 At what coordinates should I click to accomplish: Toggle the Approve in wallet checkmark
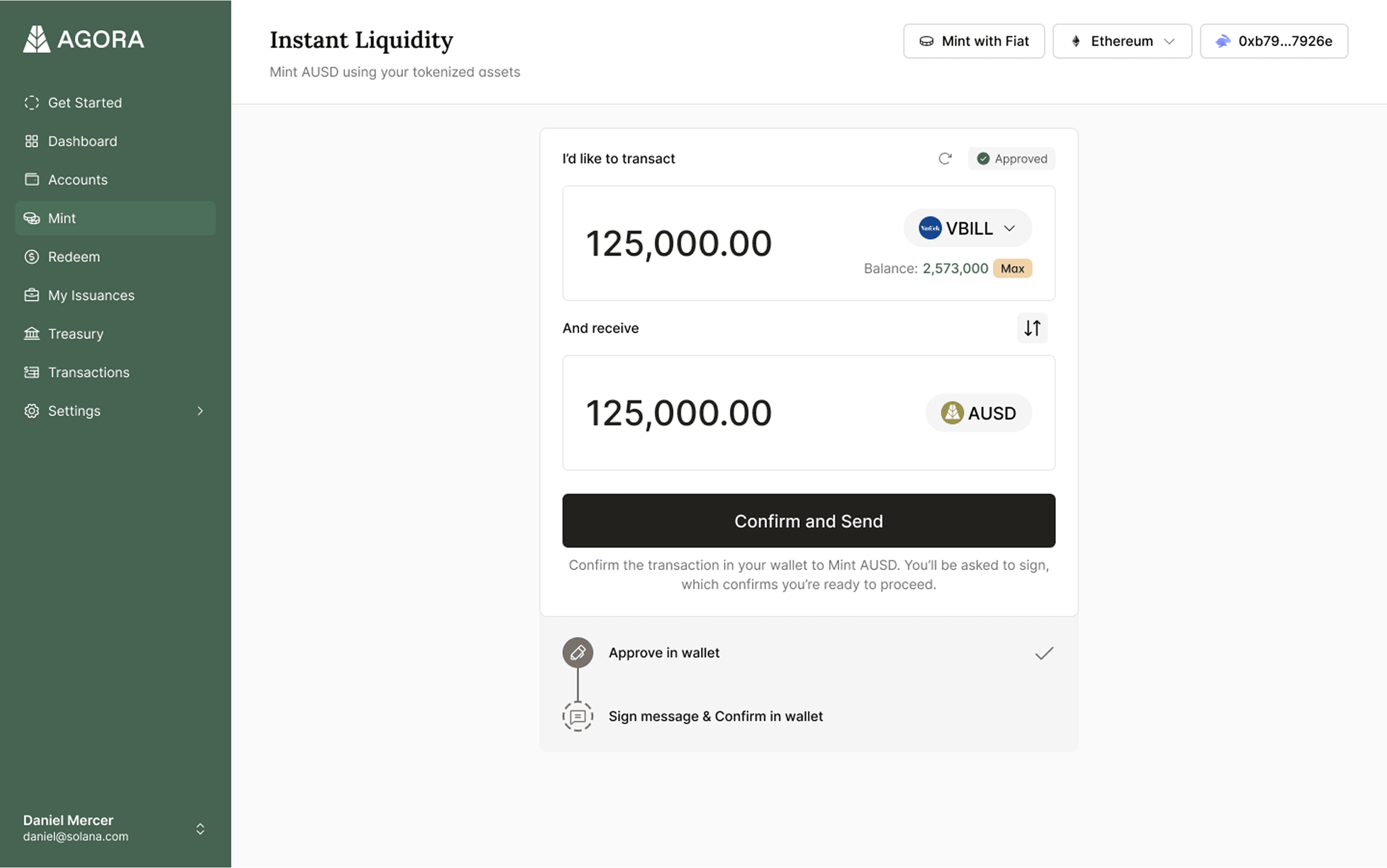pyautogui.click(x=1043, y=653)
